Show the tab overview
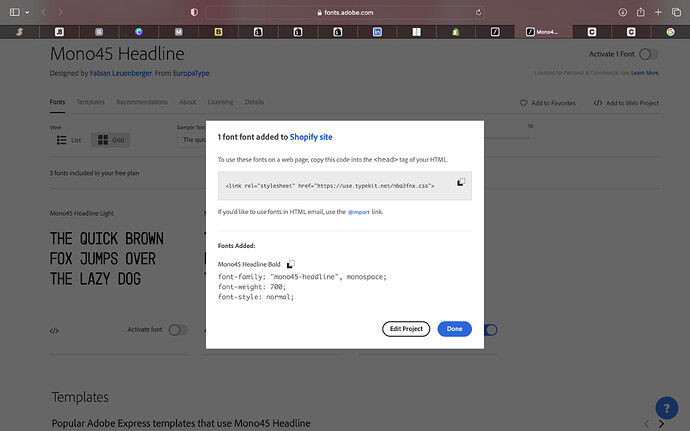 point(676,12)
